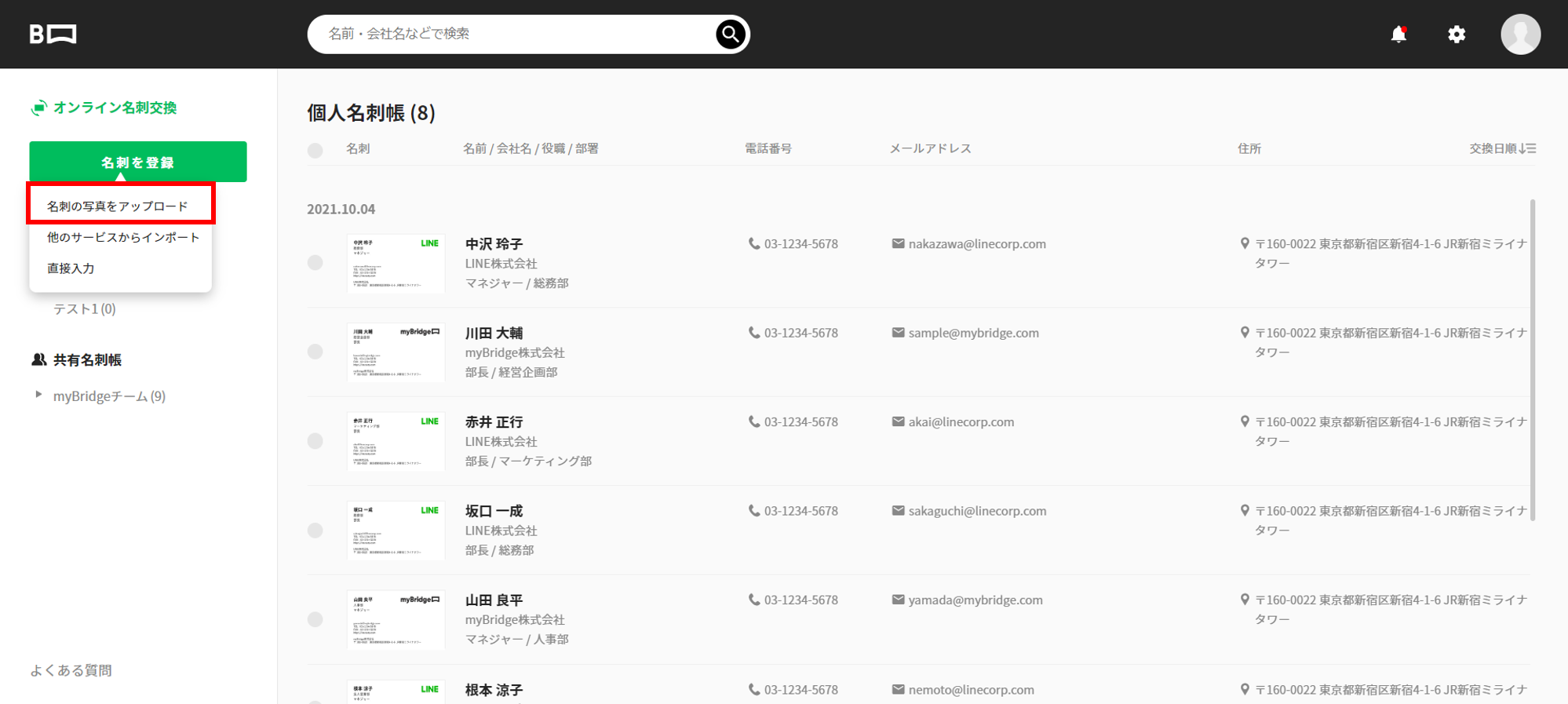Click phone icon for 中沢 玲子
The image size is (1568, 704).
click(753, 244)
